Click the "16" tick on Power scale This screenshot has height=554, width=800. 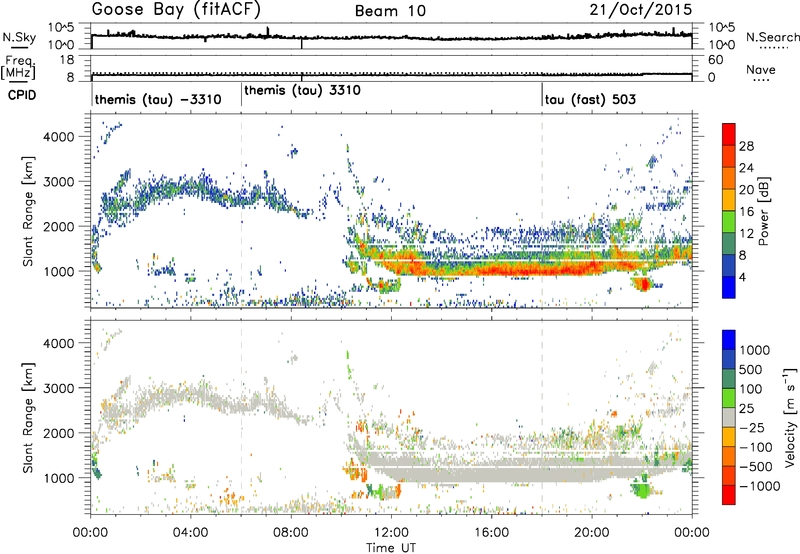[746, 212]
